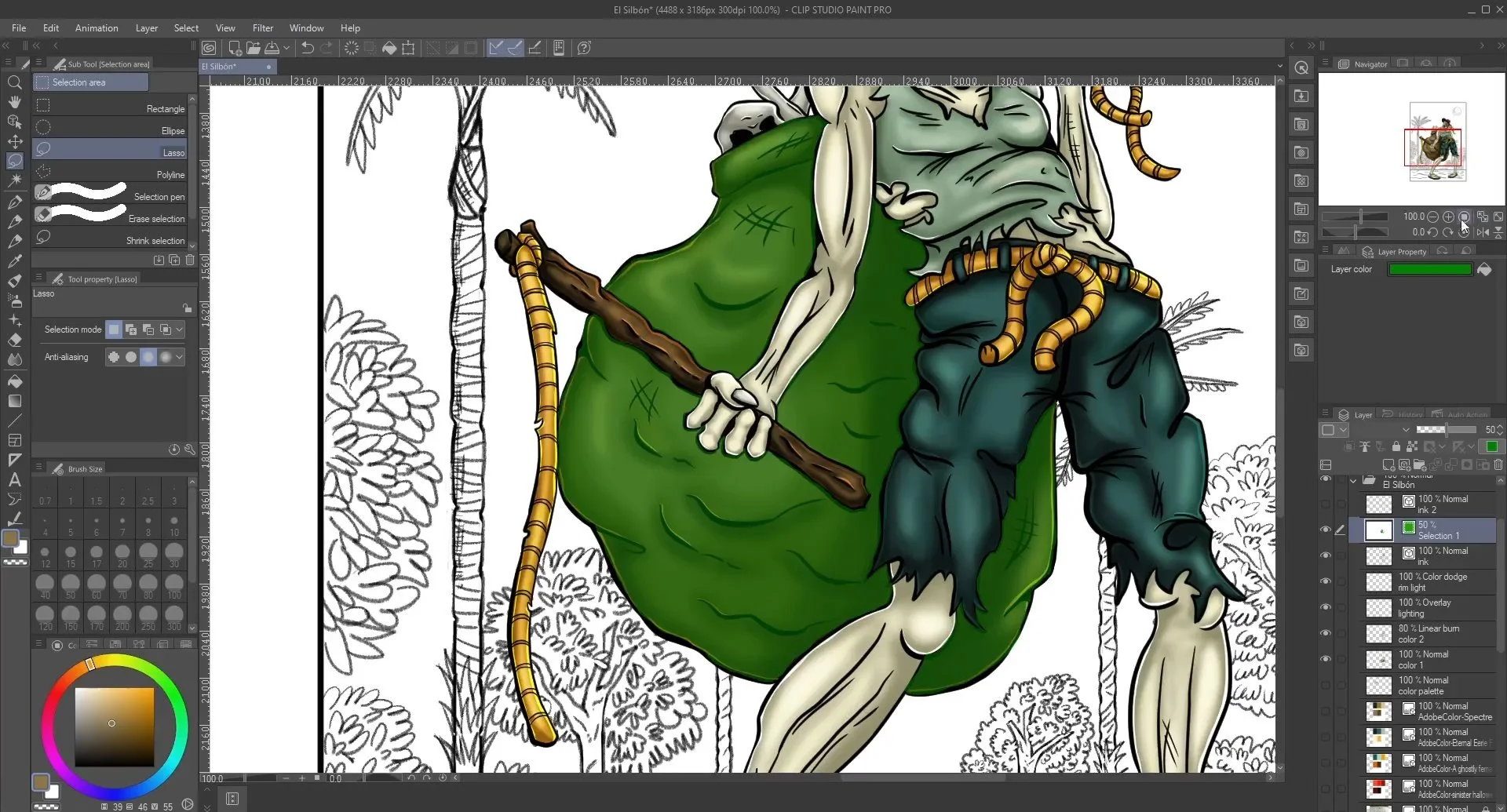Select brush size 20 preset

(x=122, y=555)
